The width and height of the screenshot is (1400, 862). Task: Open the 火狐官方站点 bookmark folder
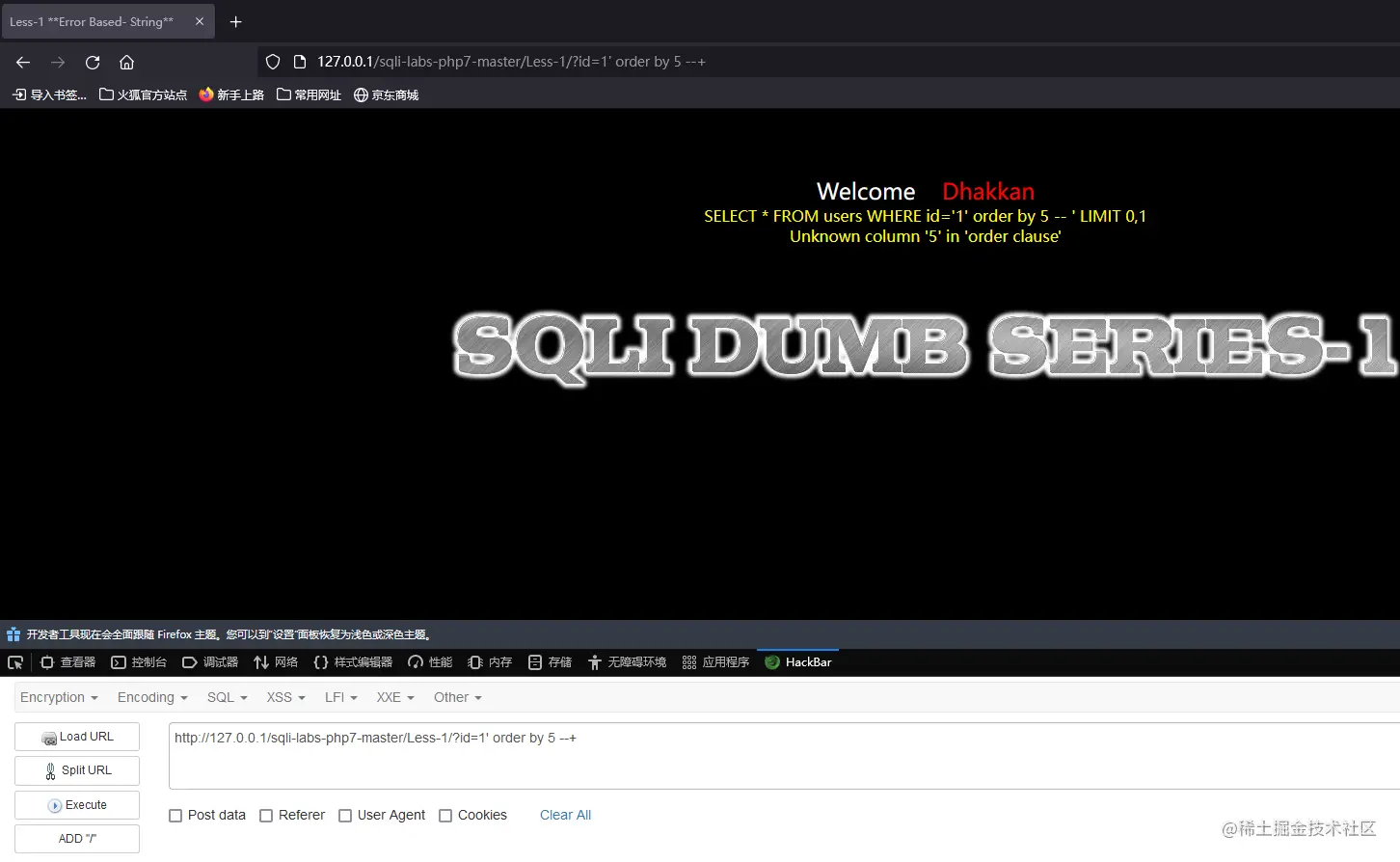[x=143, y=94]
